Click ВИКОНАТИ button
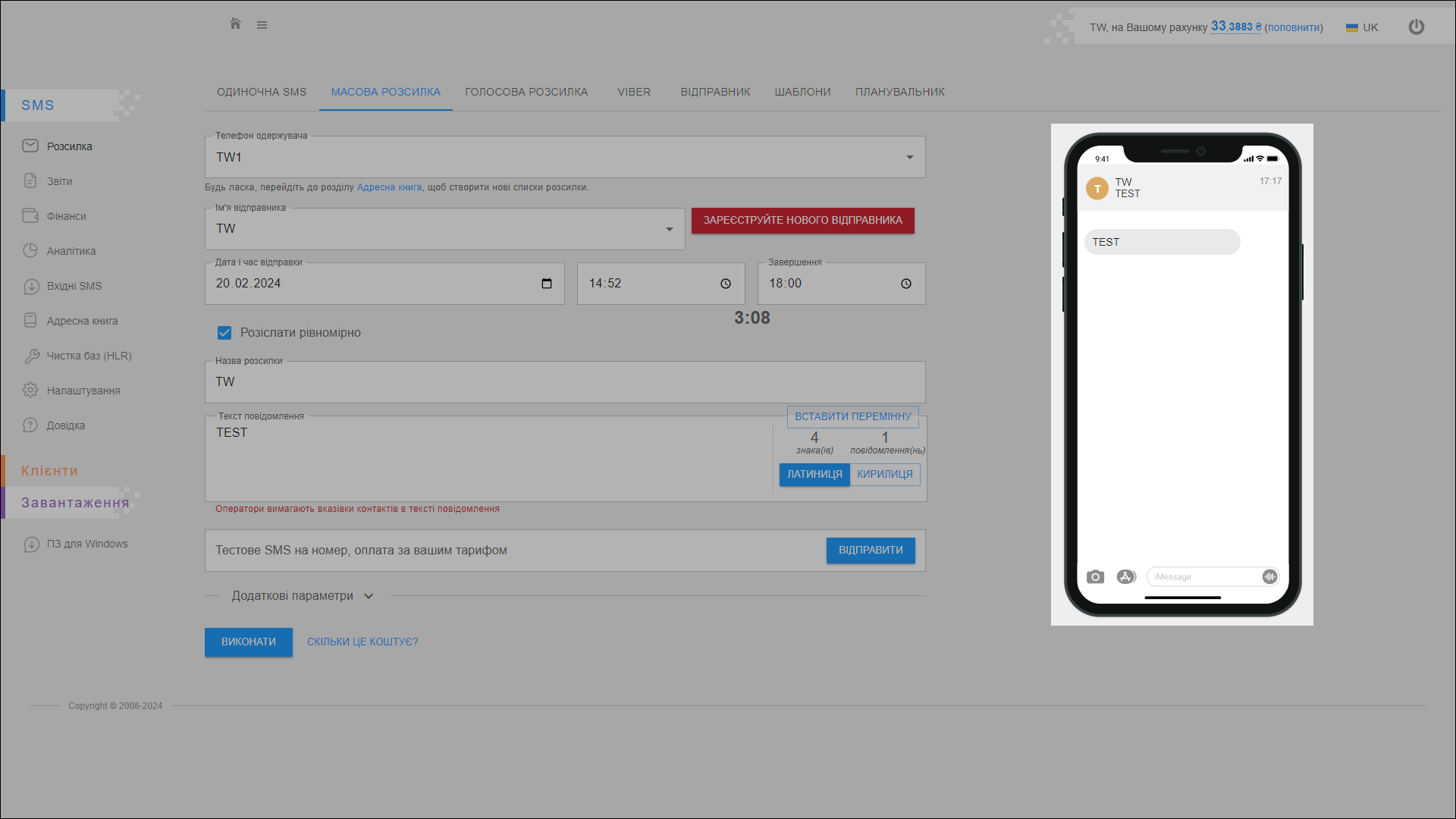The image size is (1456, 819). (x=248, y=642)
